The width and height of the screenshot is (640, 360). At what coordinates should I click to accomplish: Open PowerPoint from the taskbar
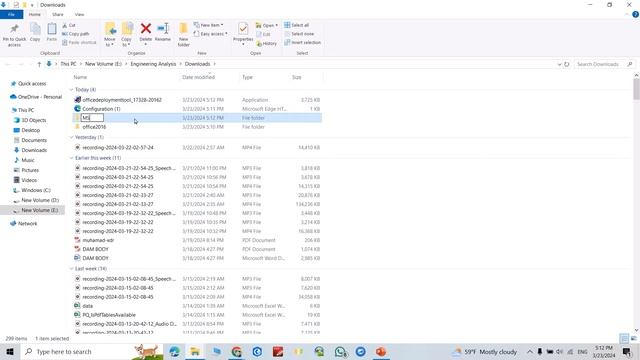tap(381, 351)
